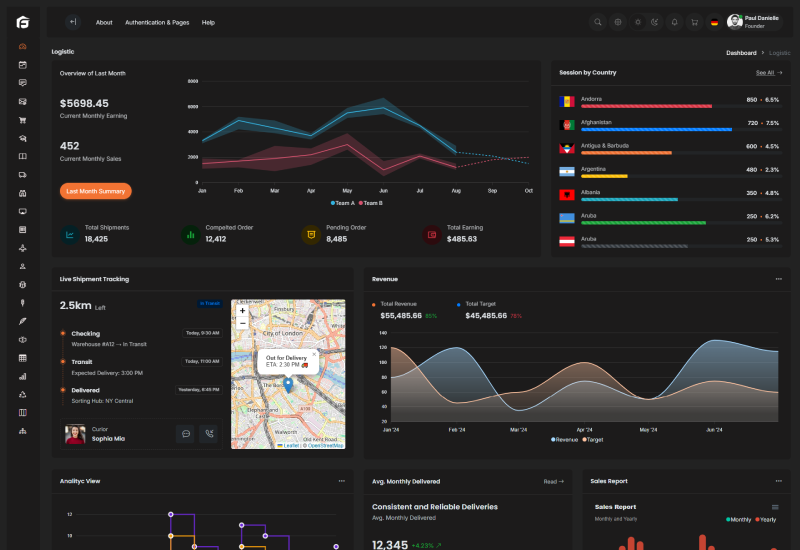Open the truck icon in sidebar
The width and height of the screenshot is (800, 550).
22,174
